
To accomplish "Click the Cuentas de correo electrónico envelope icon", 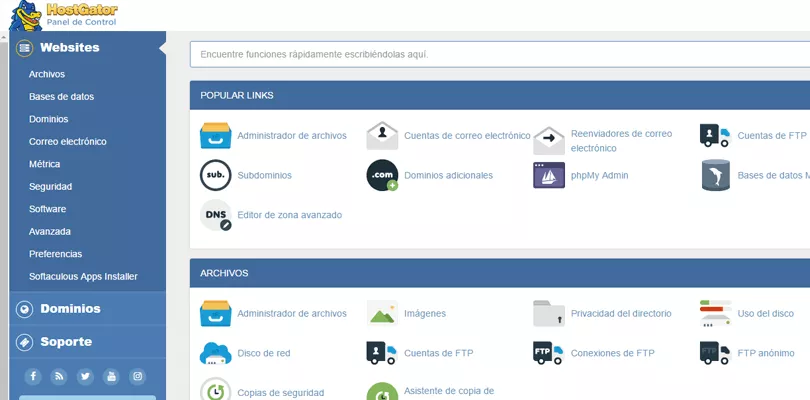I will (x=382, y=136).
